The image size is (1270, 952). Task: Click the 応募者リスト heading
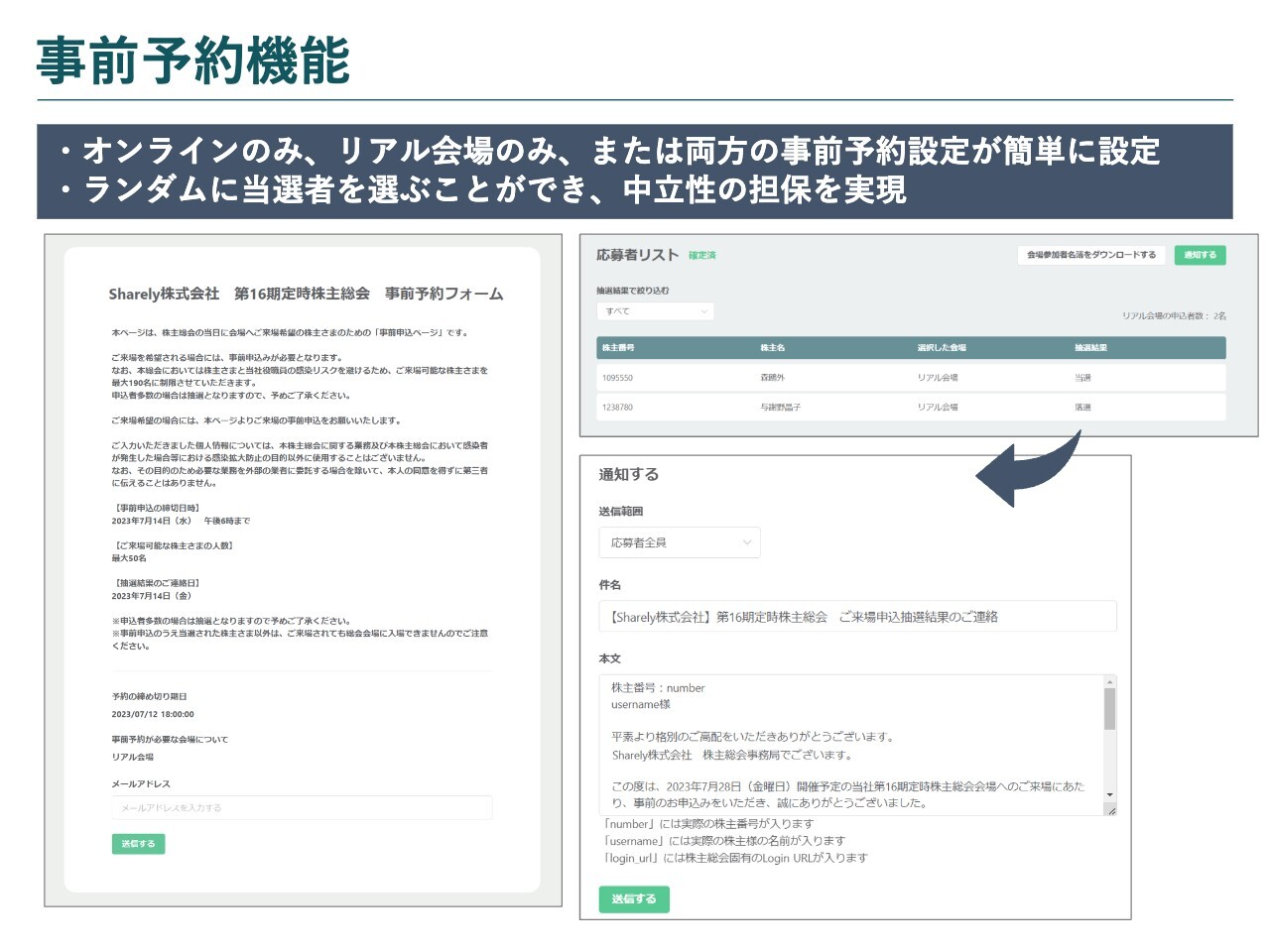[637, 255]
